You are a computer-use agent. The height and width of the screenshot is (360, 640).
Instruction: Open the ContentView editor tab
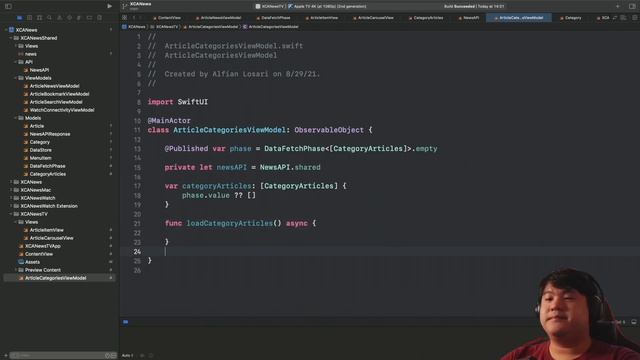[167, 18]
